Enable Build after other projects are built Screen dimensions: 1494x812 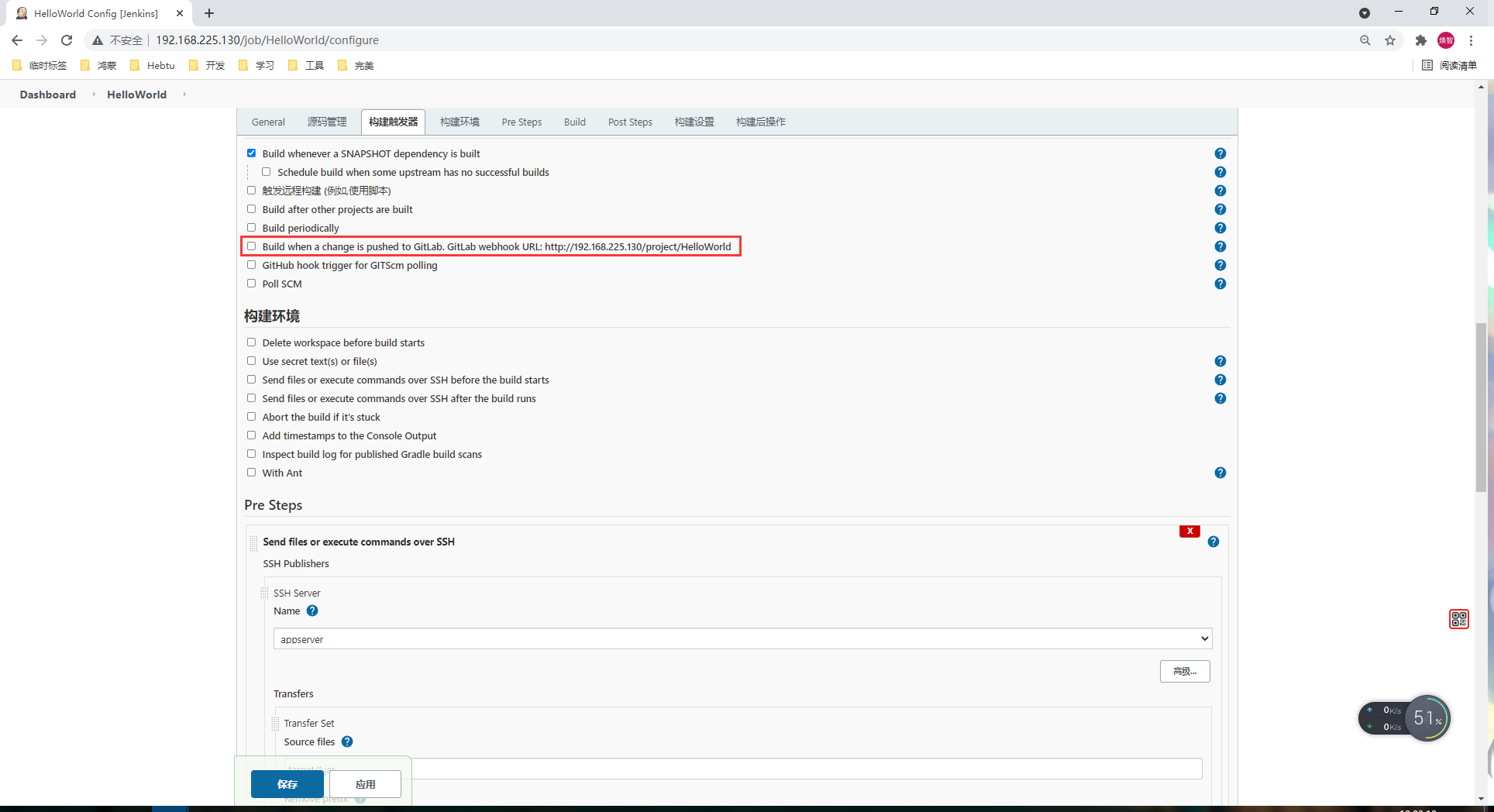point(251,209)
